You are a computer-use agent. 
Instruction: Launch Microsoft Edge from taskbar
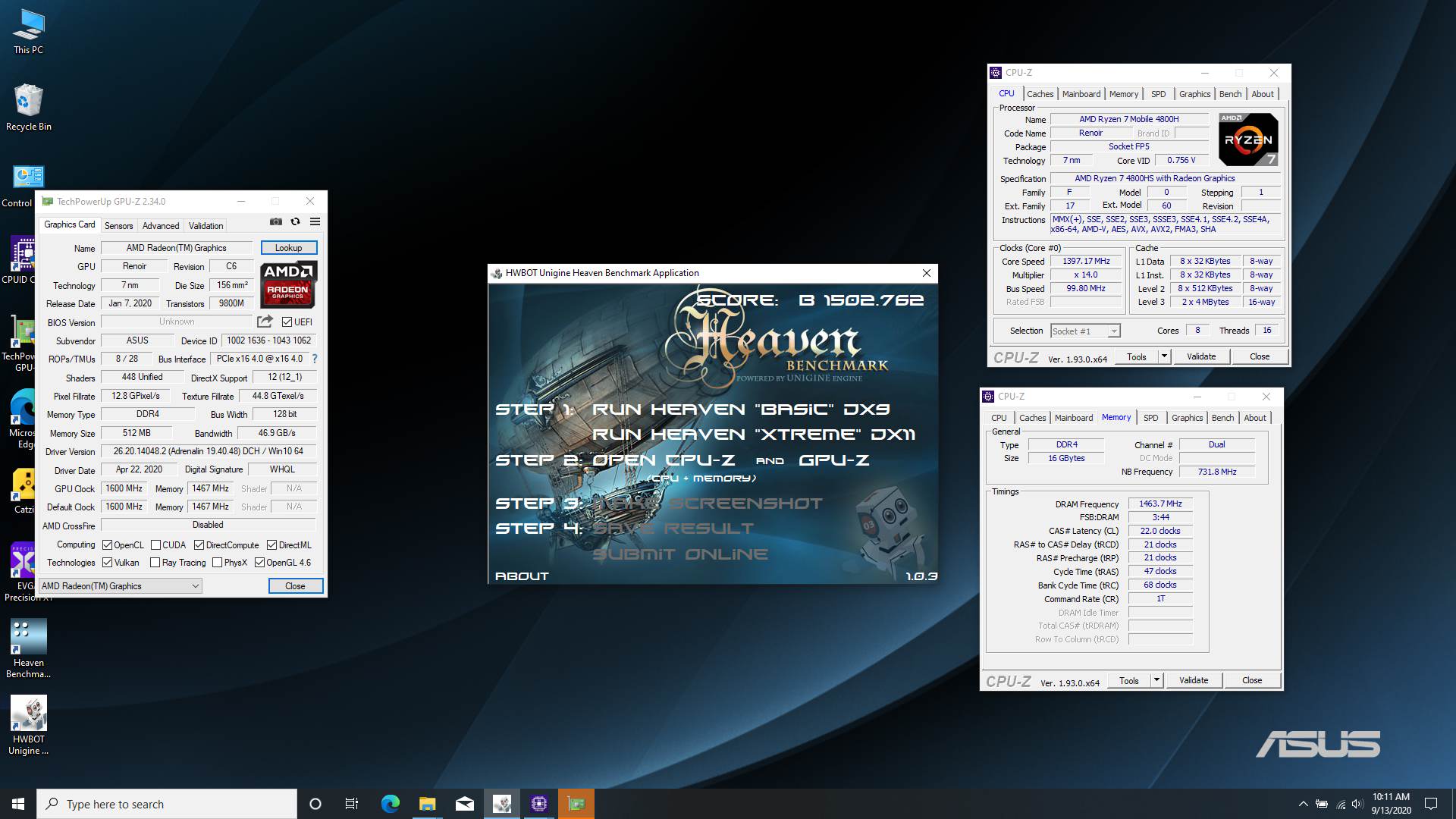(390, 804)
